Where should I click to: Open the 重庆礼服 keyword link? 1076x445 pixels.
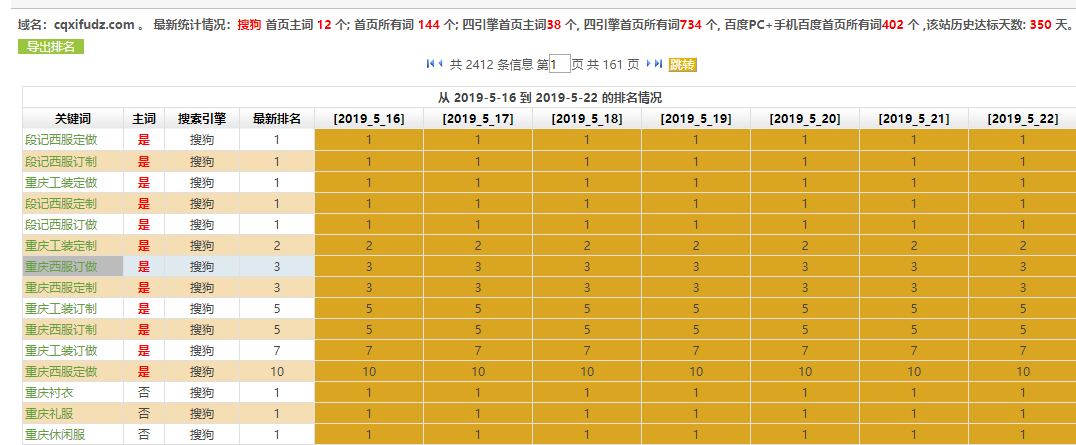[49, 413]
